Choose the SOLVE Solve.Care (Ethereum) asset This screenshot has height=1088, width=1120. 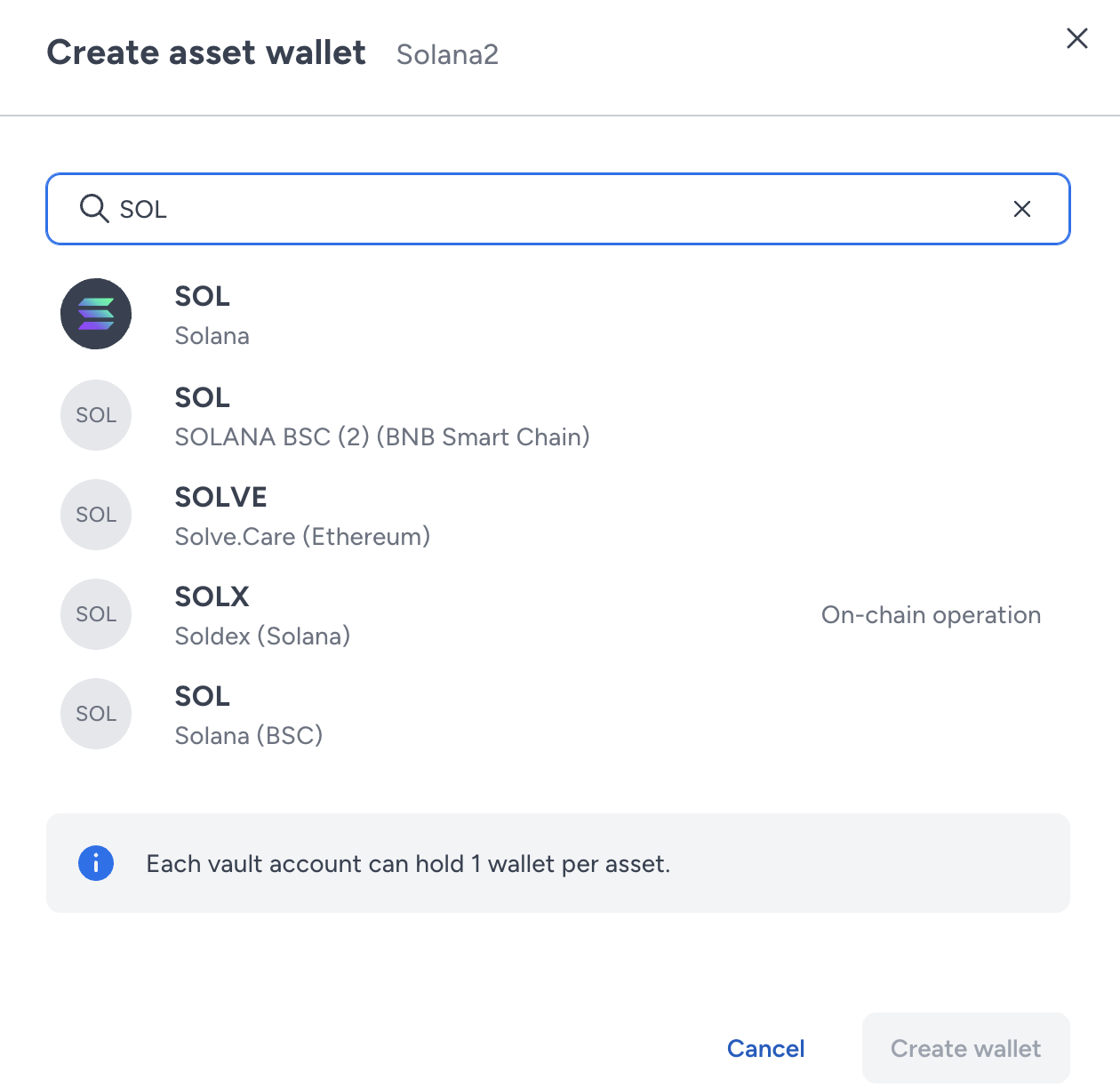coord(558,516)
